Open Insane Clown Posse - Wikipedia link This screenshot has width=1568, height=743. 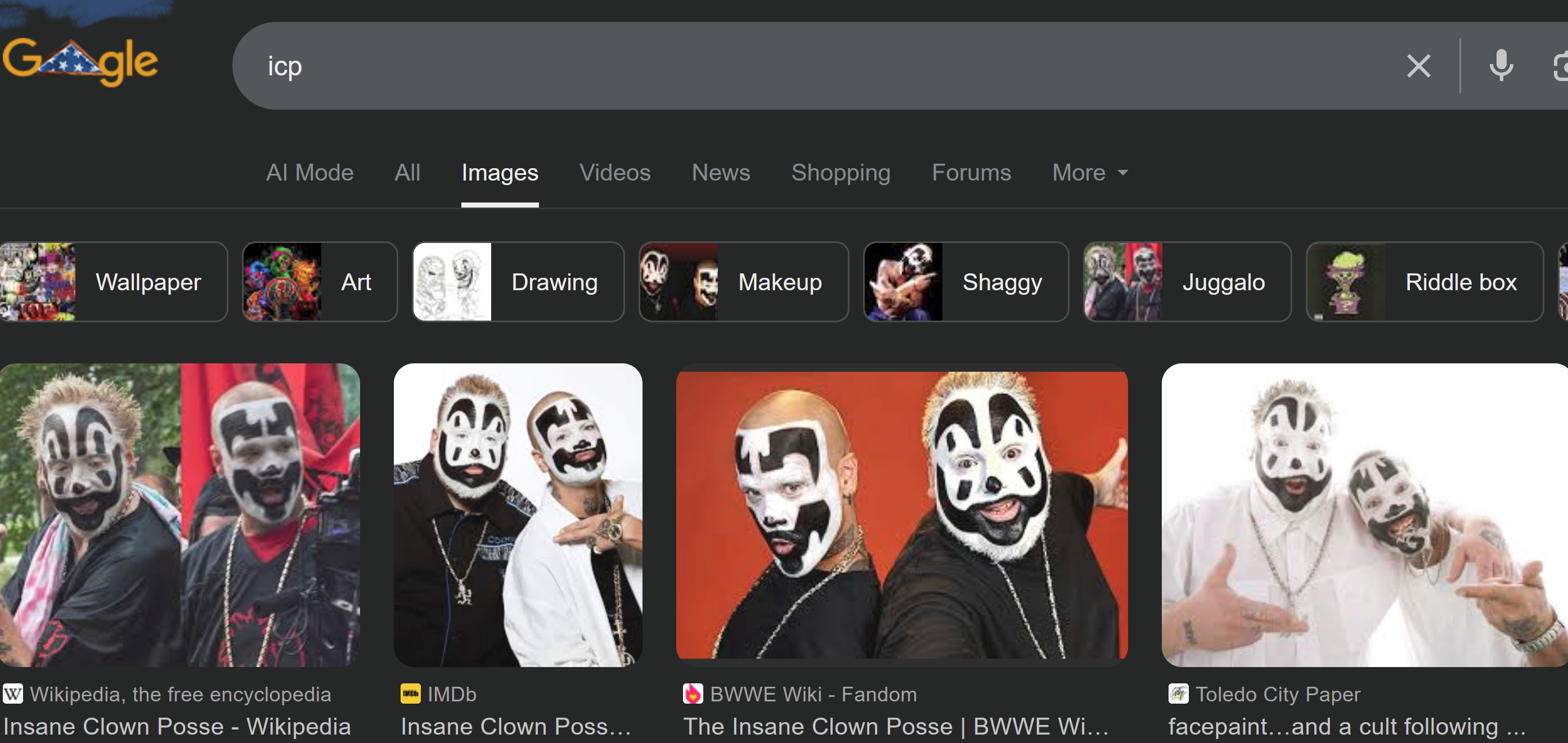(177, 727)
